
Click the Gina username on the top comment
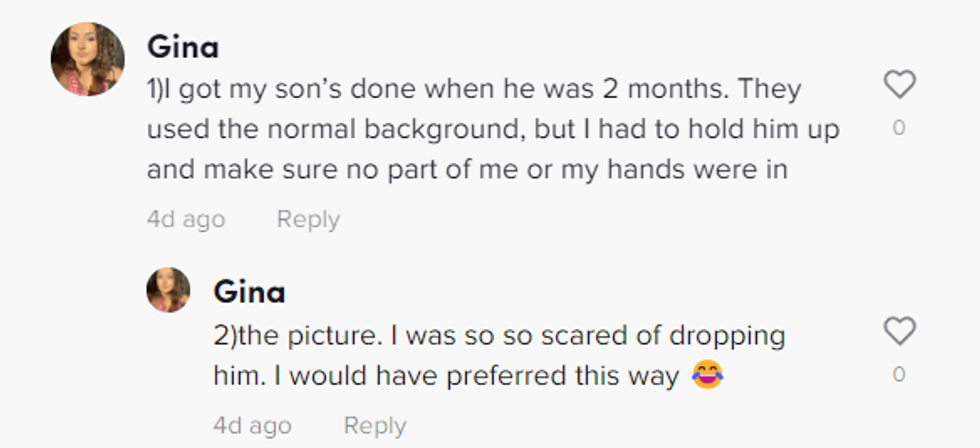coord(183,47)
